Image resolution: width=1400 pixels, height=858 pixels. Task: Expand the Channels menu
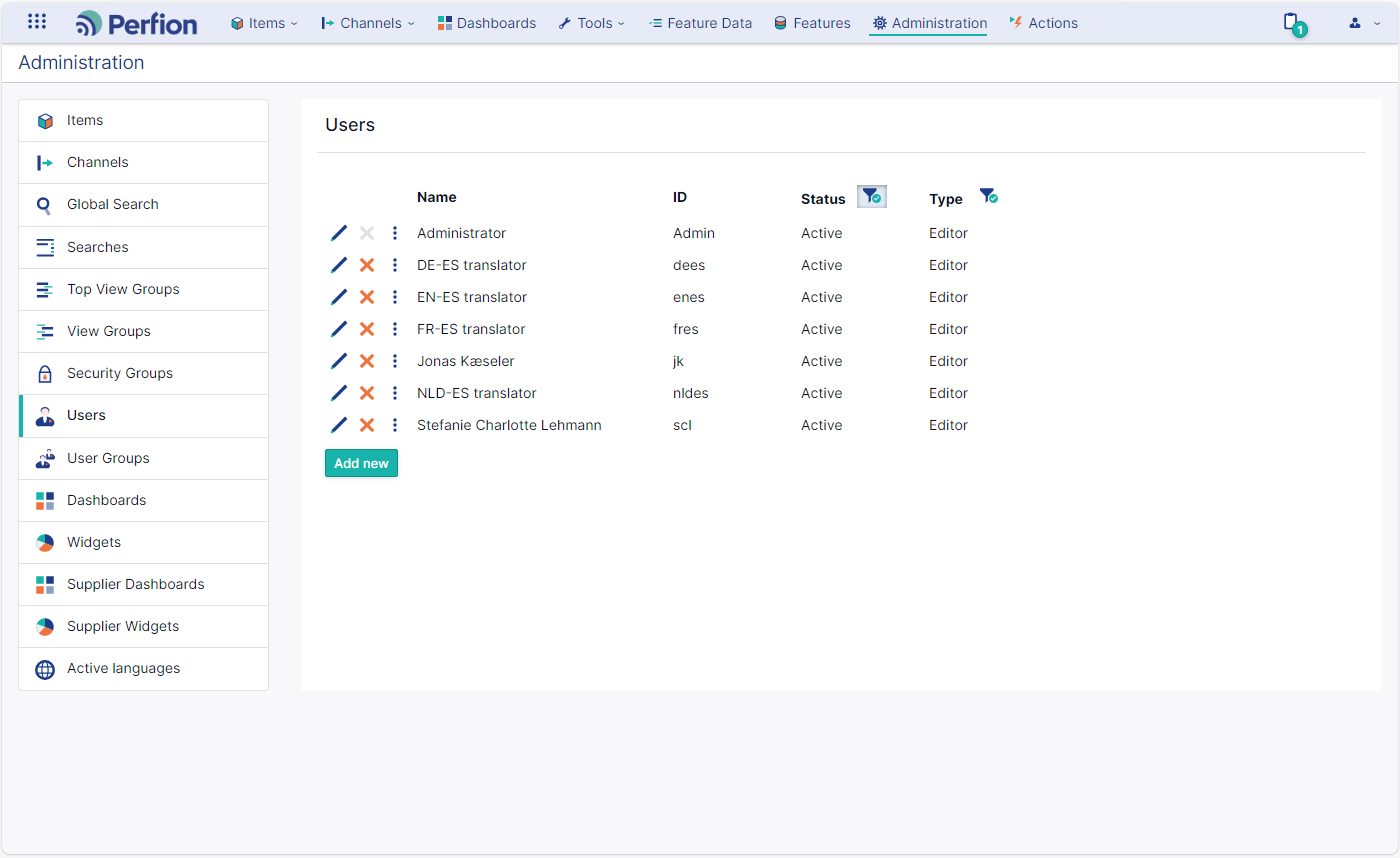pos(368,23)
